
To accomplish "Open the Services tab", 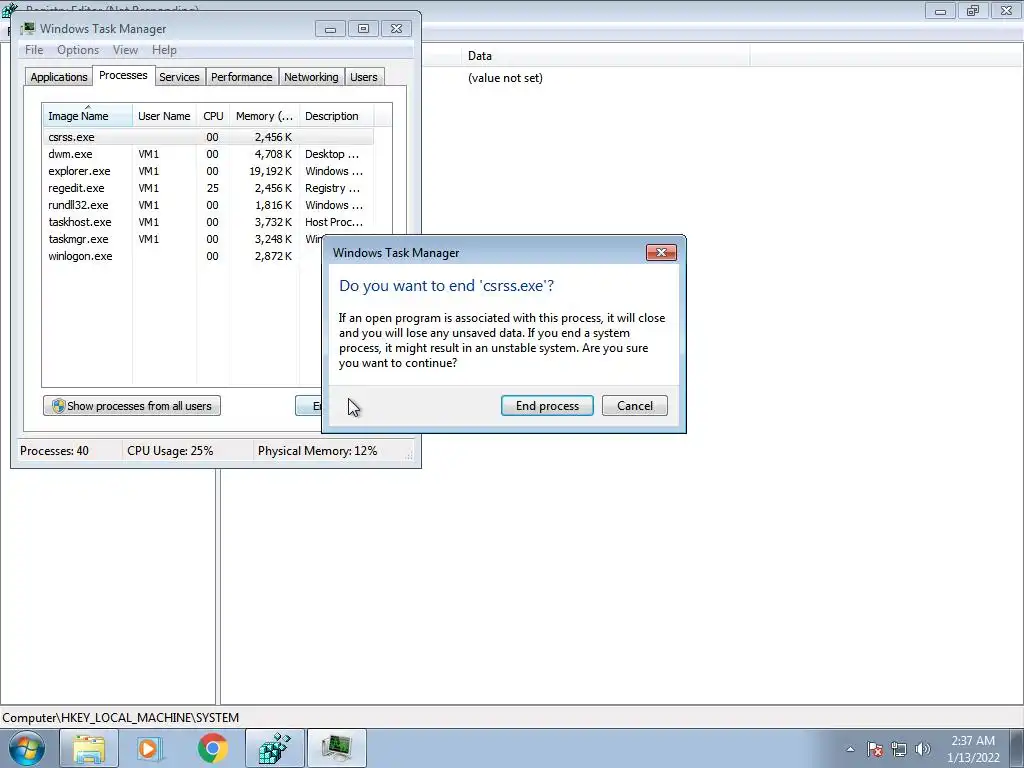I will tap(179, 77).
